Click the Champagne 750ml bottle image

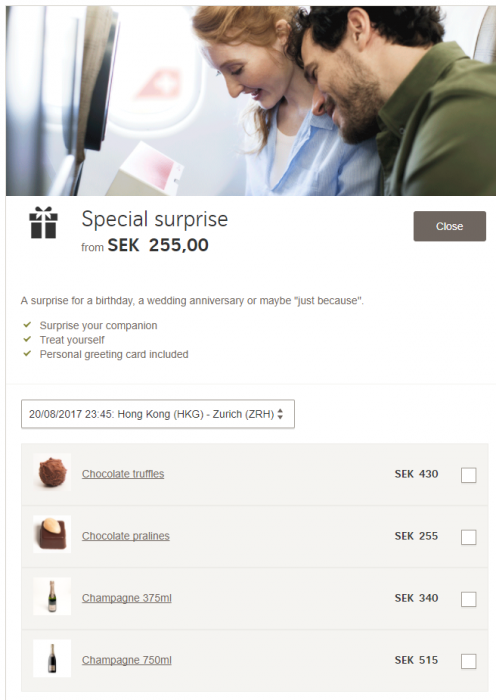coord(52,658)
